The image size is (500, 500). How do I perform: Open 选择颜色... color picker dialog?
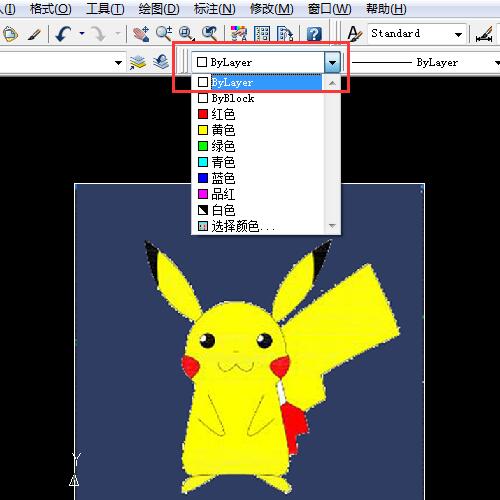[x=257, y=226]
